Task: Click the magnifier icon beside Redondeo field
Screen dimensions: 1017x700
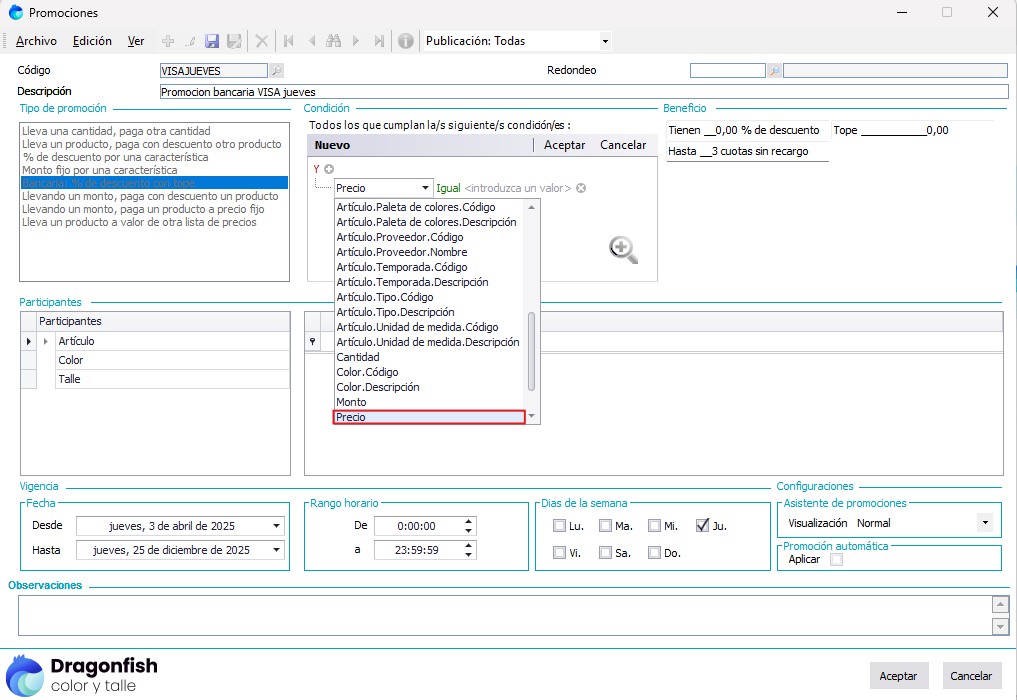Action: tap(774, 71)
